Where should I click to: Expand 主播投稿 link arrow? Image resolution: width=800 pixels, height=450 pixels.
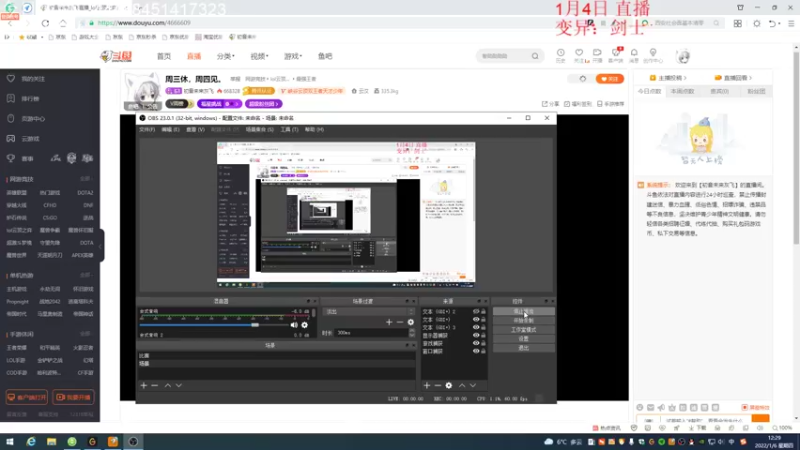click(x=685, y=78)
